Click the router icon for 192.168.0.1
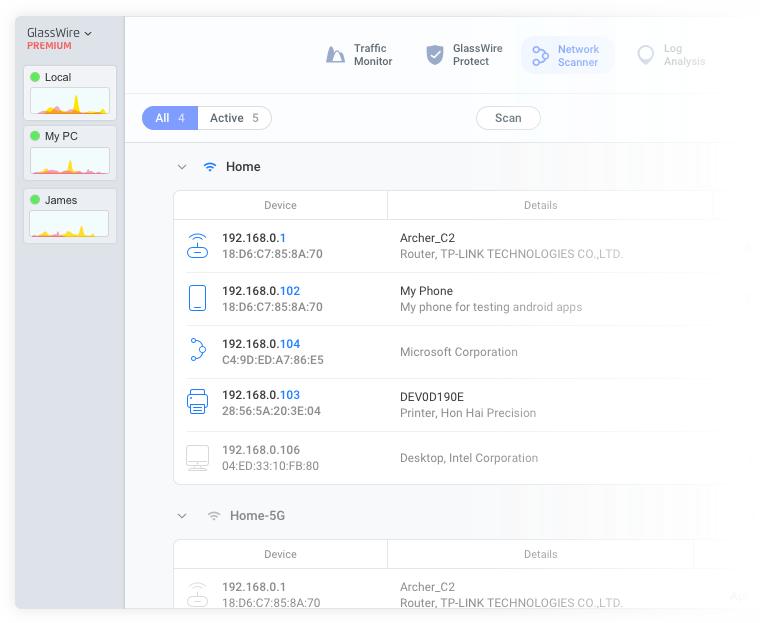The height and width of the screenshot is (623, 760). [x=198, y=246]
